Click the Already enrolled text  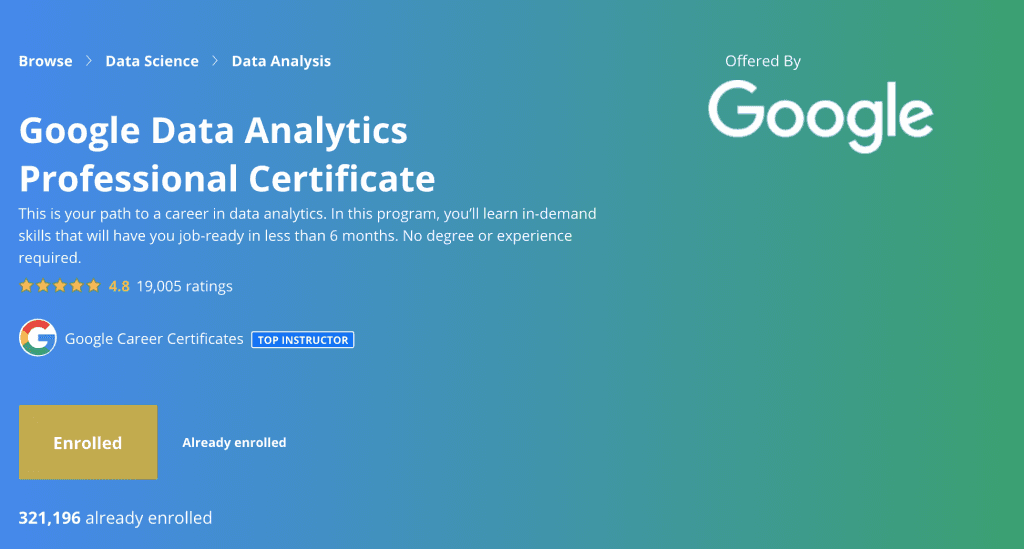[x=234, y=442]
